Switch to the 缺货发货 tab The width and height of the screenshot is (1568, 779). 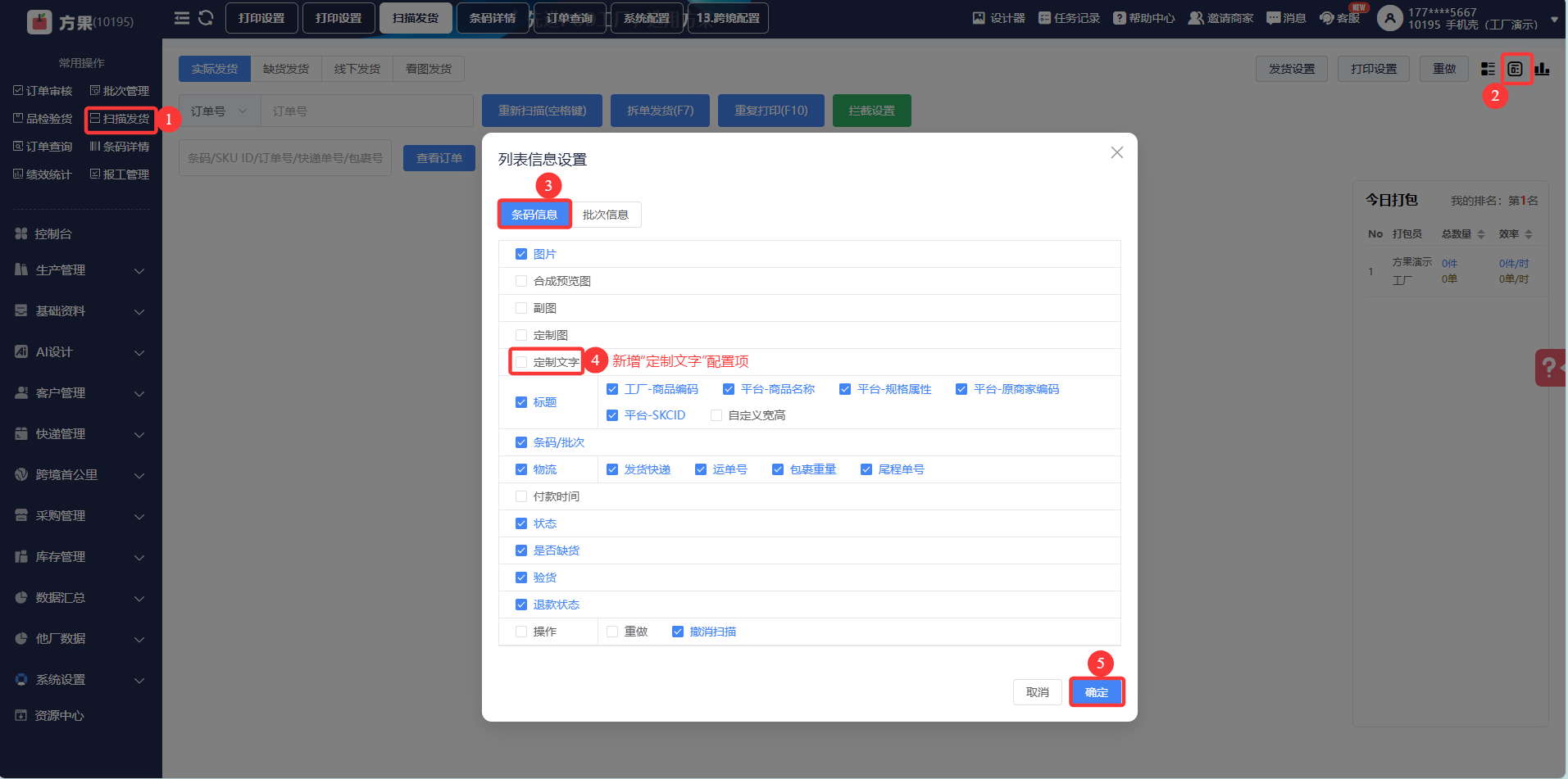[286, 69]
